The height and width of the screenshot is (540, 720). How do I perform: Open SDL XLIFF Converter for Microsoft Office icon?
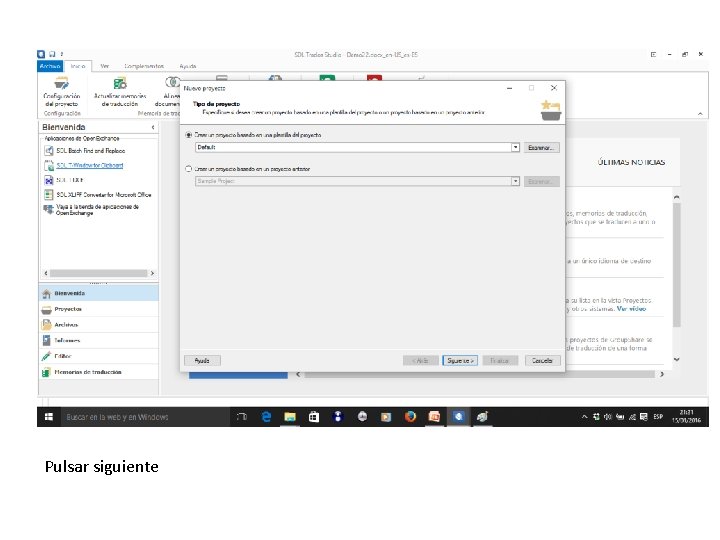coord(49,195)
